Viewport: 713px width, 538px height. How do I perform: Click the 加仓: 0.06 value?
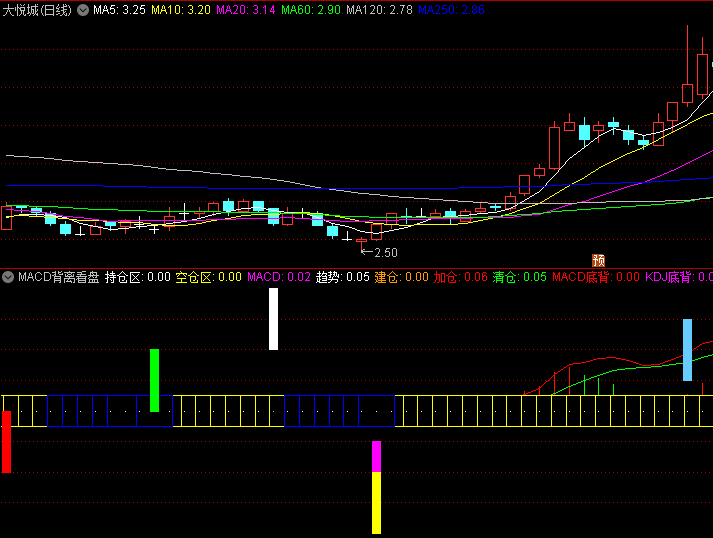(461, 277)
